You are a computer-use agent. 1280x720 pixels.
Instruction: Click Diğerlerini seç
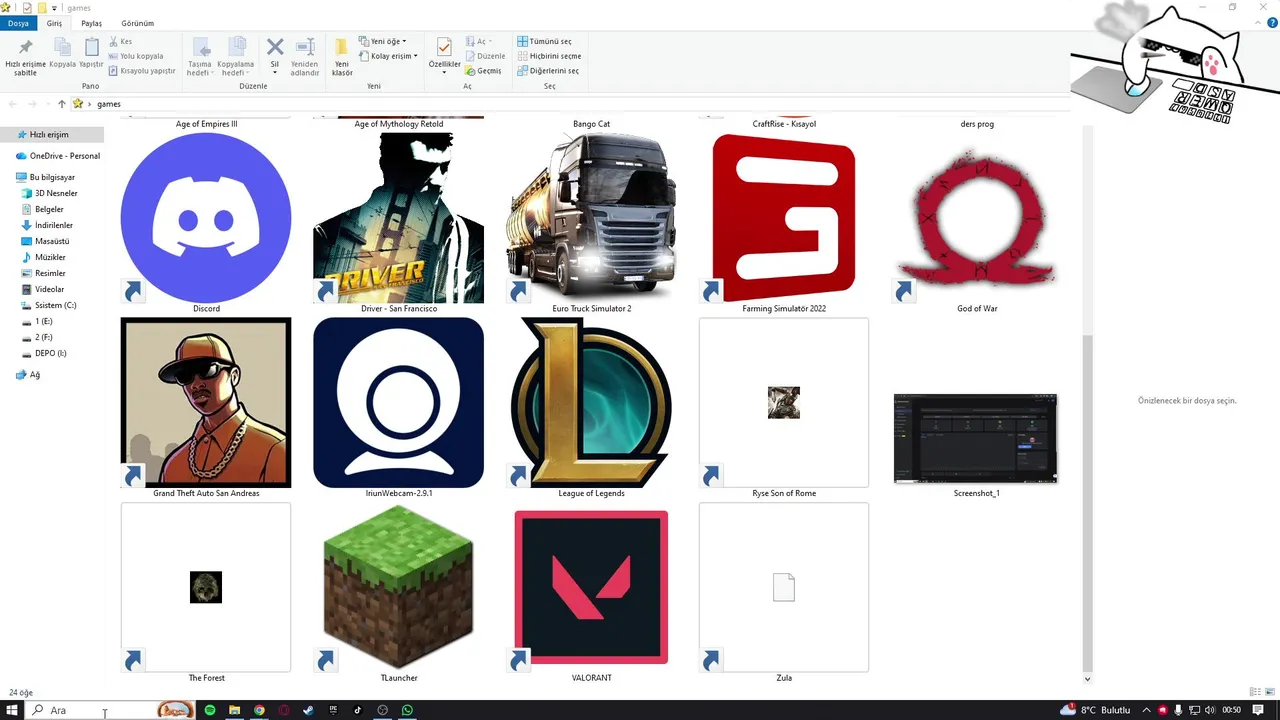tap(548, 71)
